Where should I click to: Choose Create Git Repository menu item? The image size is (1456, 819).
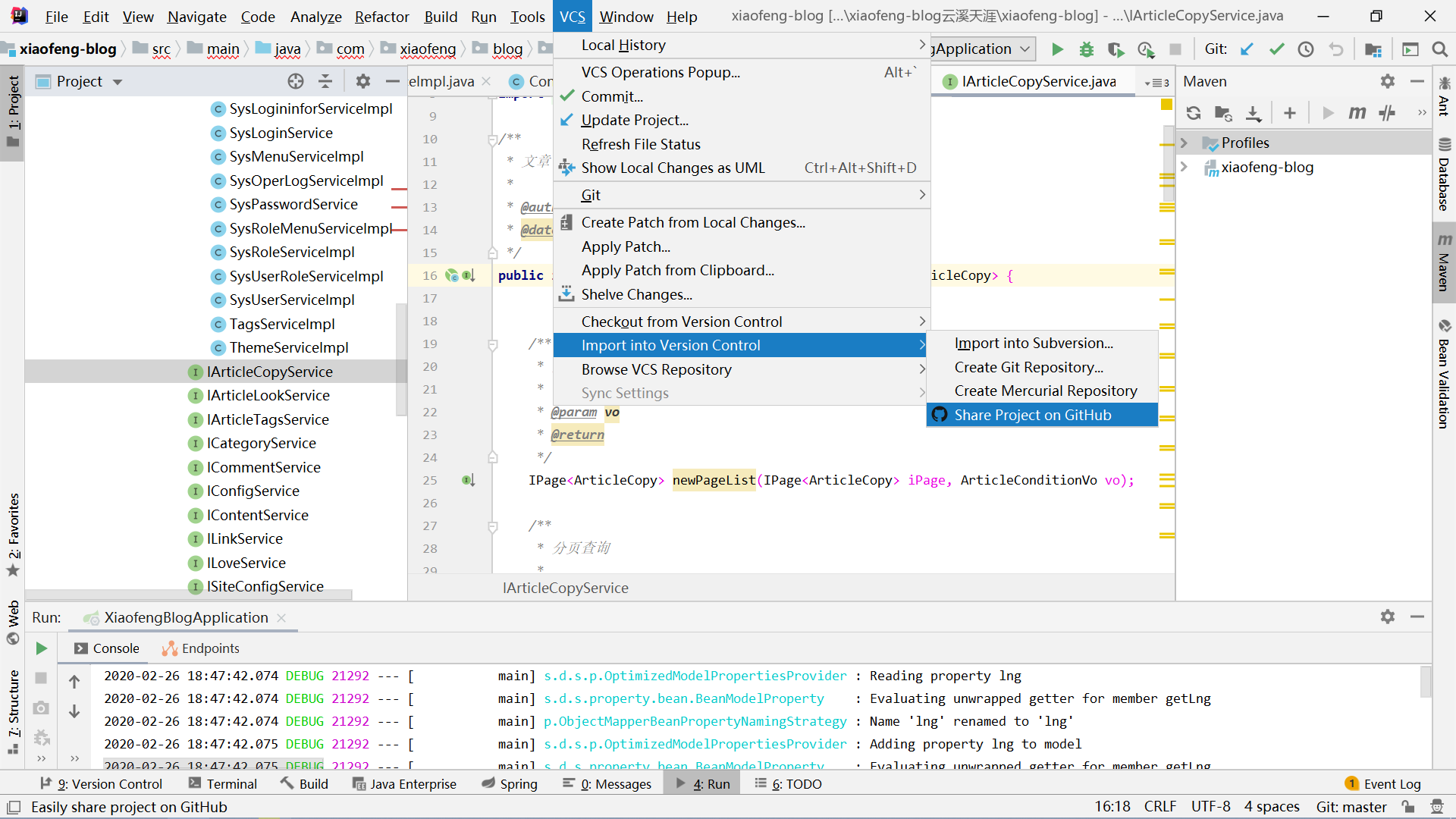tap(1042, 367)
